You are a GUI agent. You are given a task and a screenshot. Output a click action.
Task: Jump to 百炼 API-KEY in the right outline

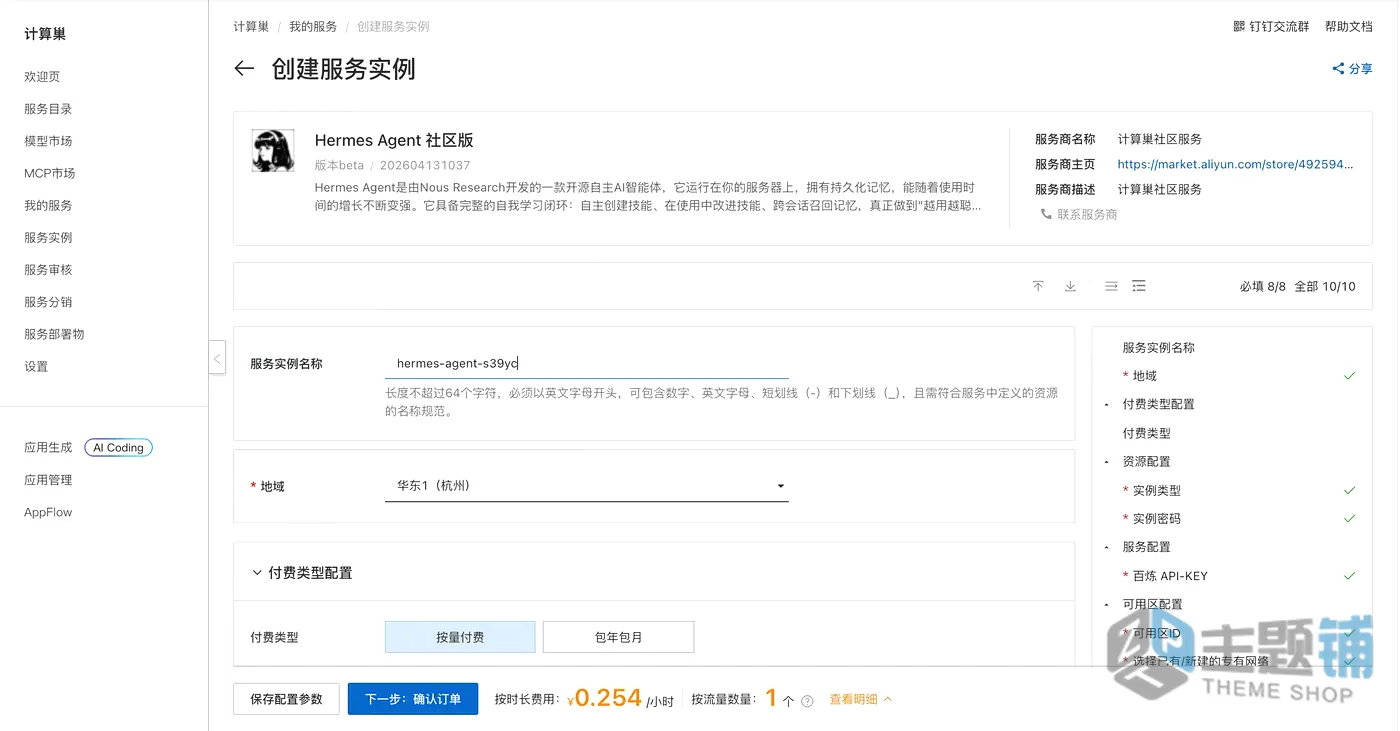point(1170,576)
